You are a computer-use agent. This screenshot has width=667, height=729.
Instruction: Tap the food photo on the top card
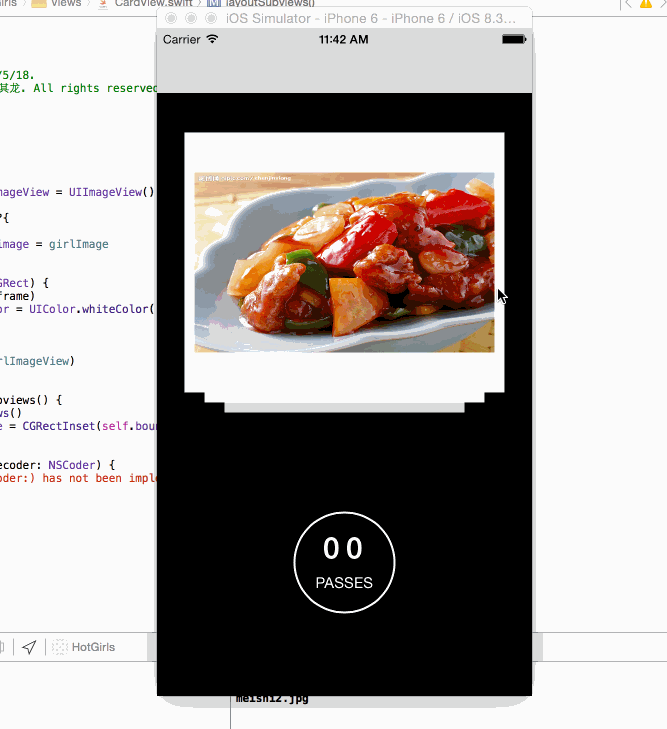pyautogui.click(x=344, y=262)
